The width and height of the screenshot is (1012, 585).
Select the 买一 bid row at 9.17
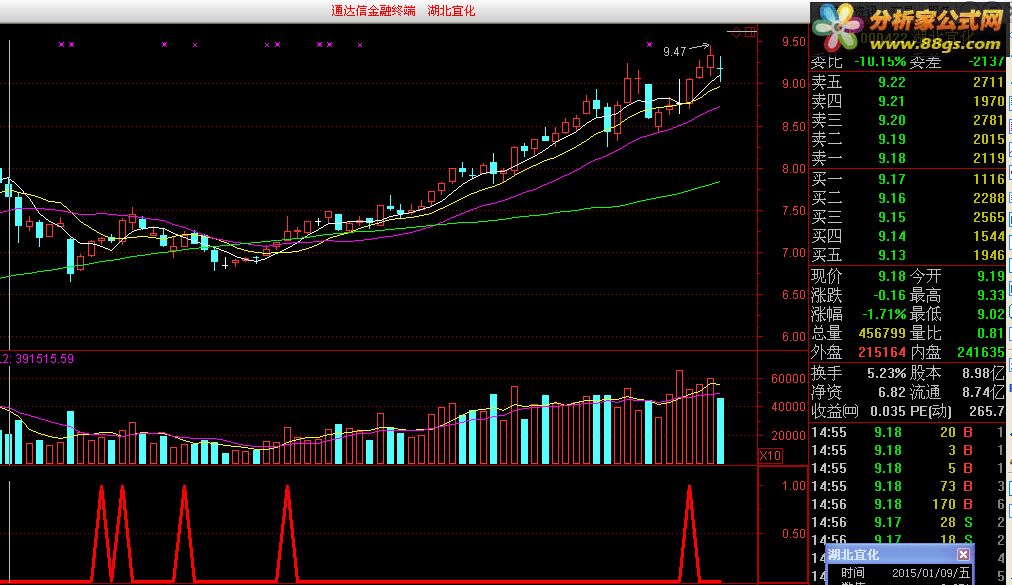tap(907, 180)
